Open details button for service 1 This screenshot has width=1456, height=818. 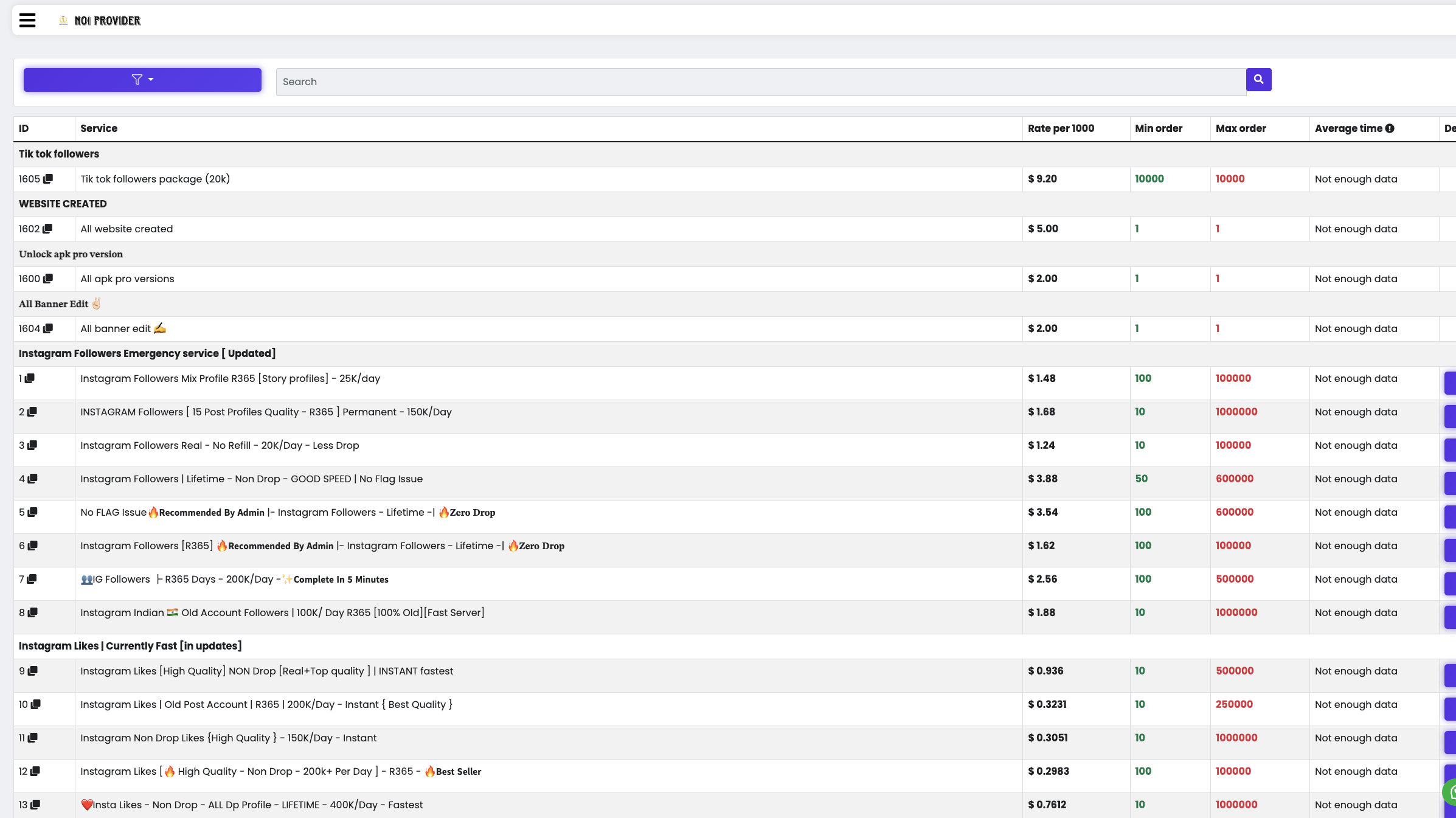coord(1450,383)
